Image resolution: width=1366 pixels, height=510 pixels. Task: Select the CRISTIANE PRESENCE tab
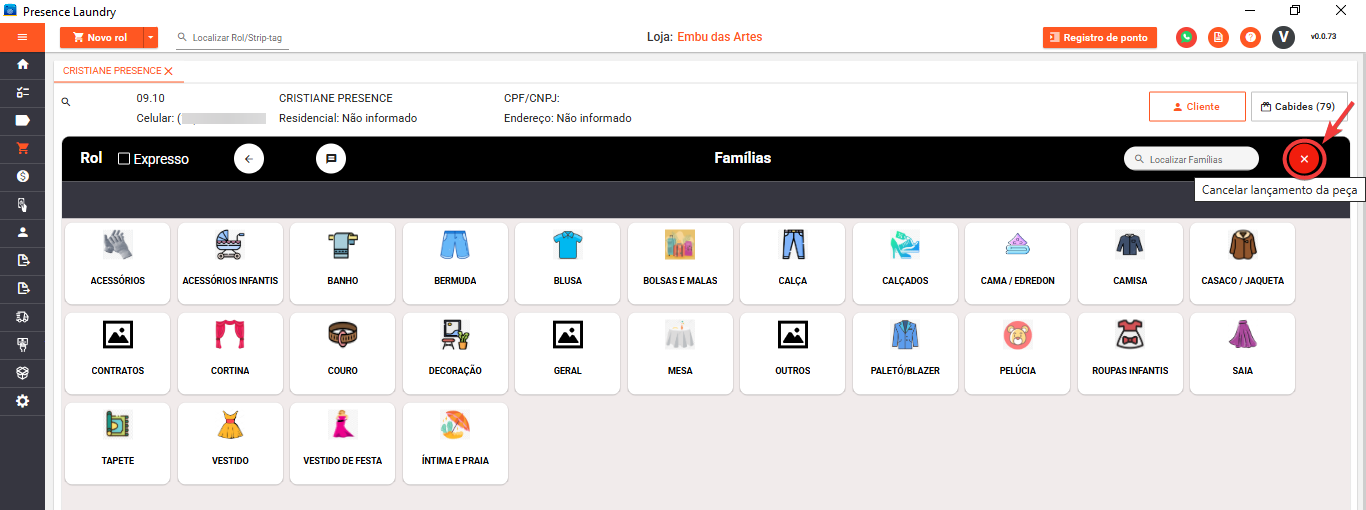pos(111,71)
